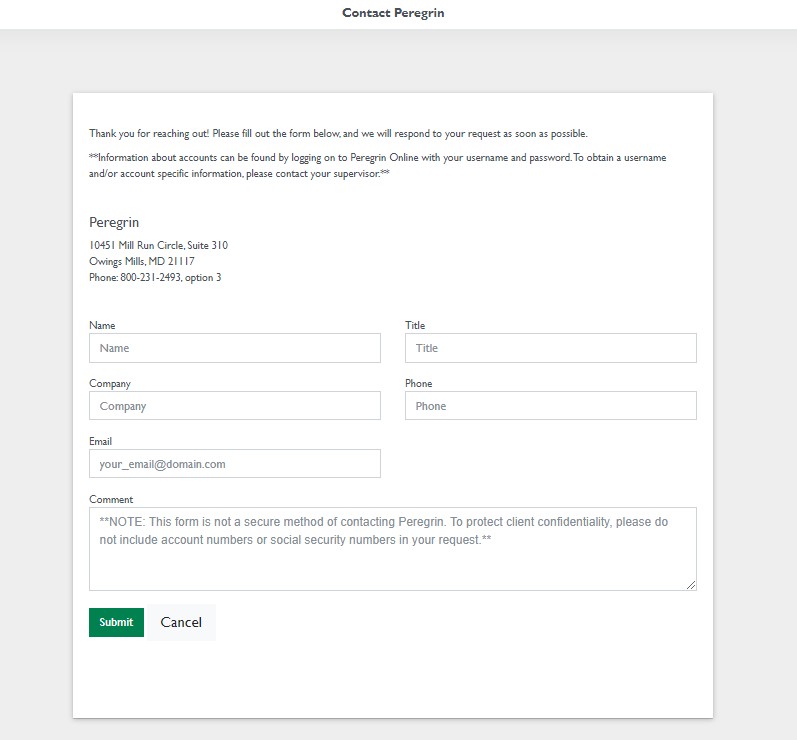
Task: Click the Comment box resize handle
Action: 691,585
